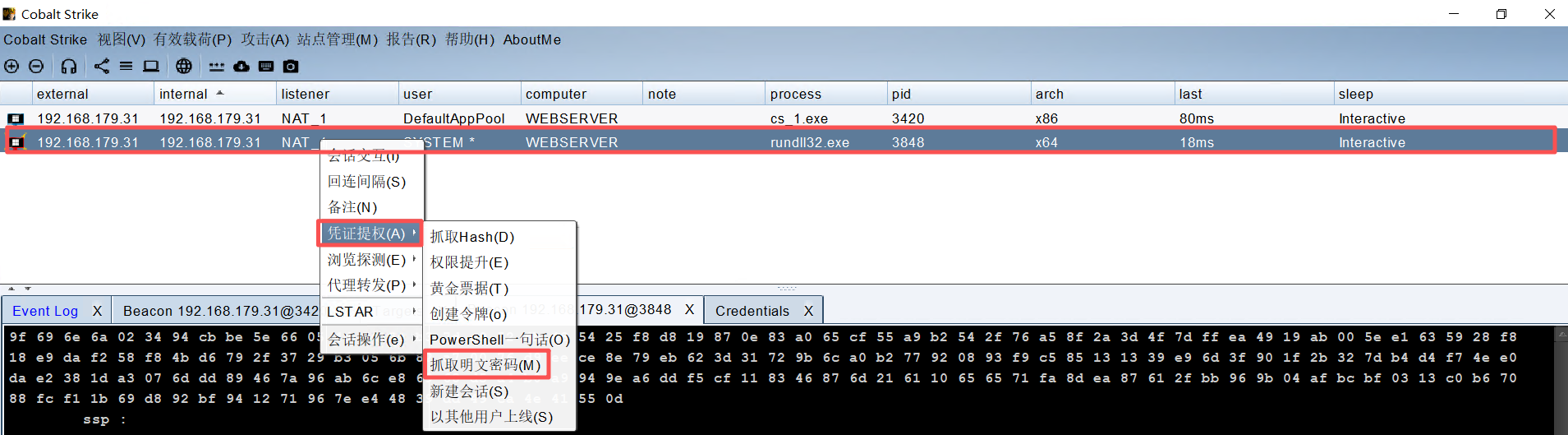1568x435 pixels.
Task: Open the AboutMe menu
Action: [x=531, y=39]
